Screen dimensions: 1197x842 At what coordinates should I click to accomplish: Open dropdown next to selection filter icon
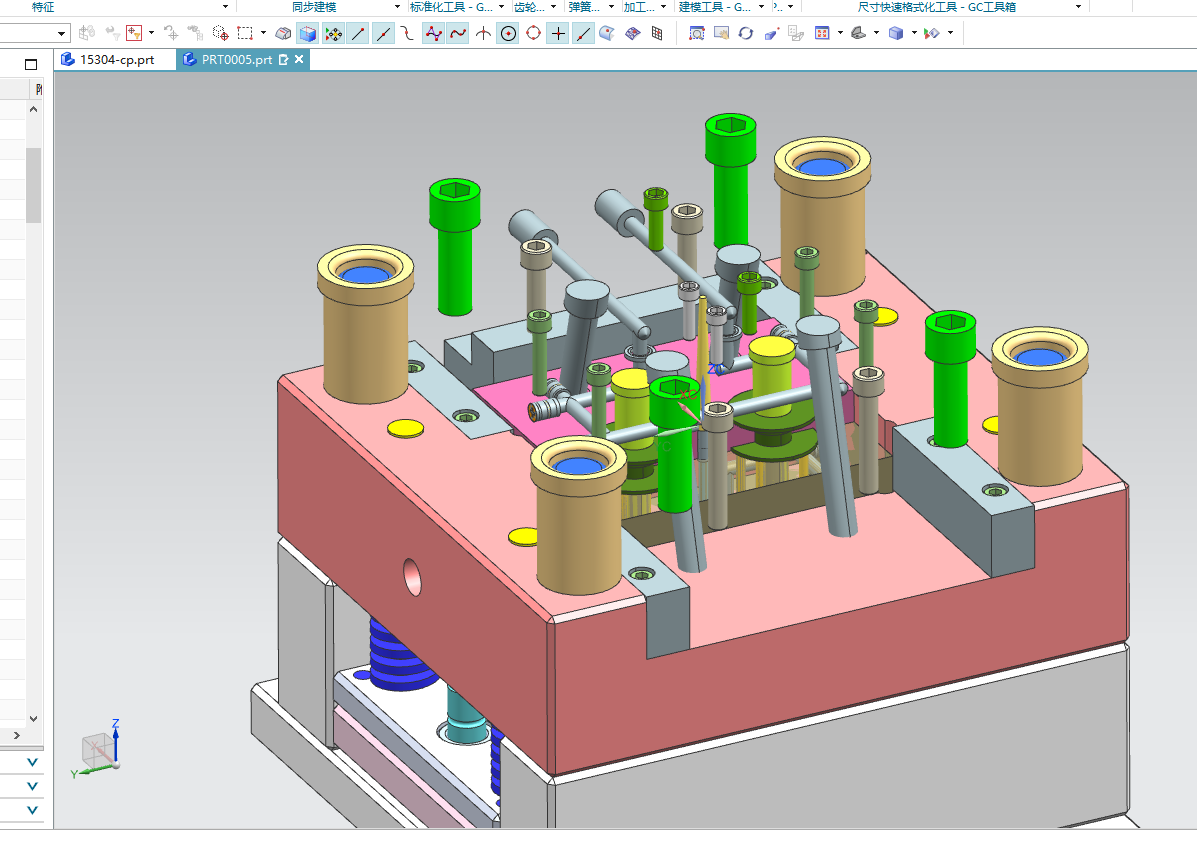point(151,33)
